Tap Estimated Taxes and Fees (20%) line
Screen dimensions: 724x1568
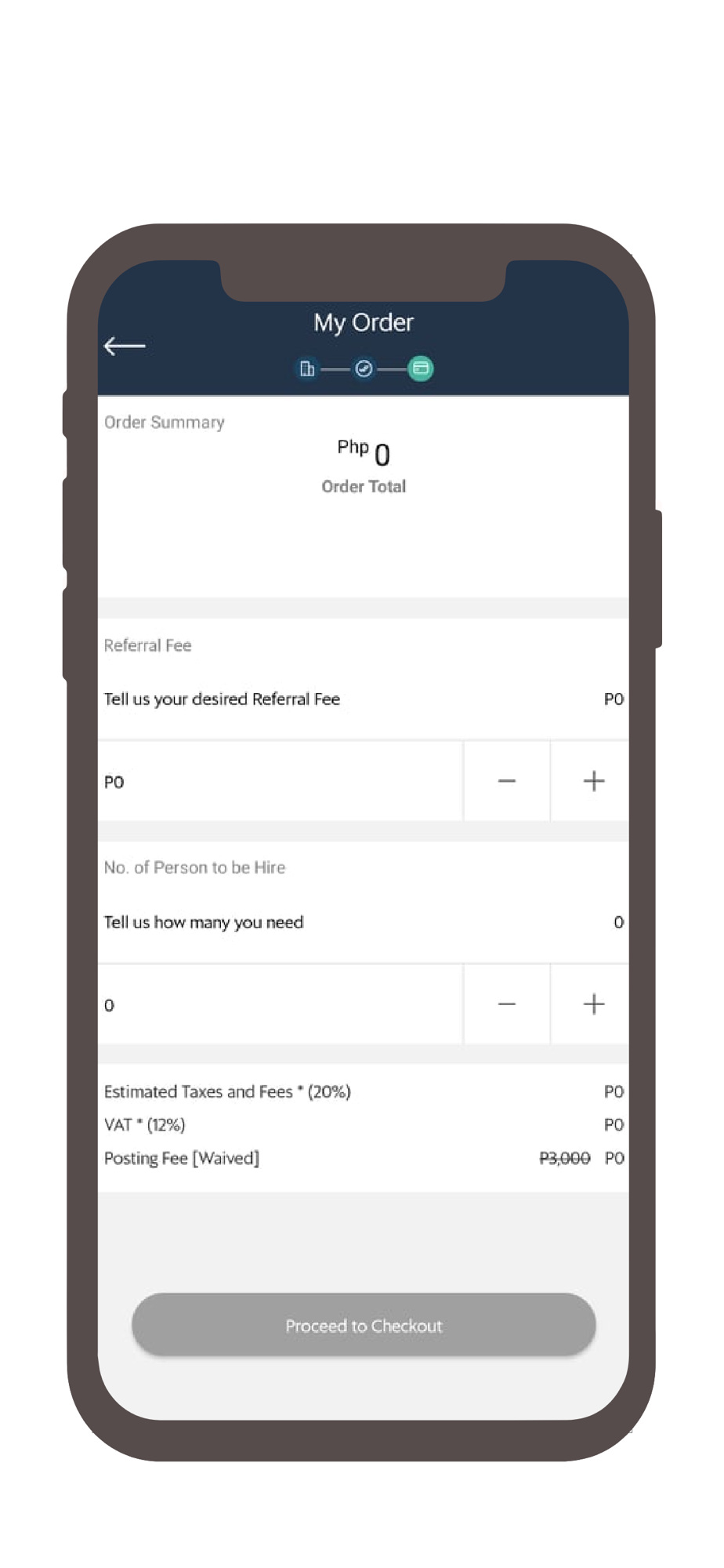tap(363, 1091)
